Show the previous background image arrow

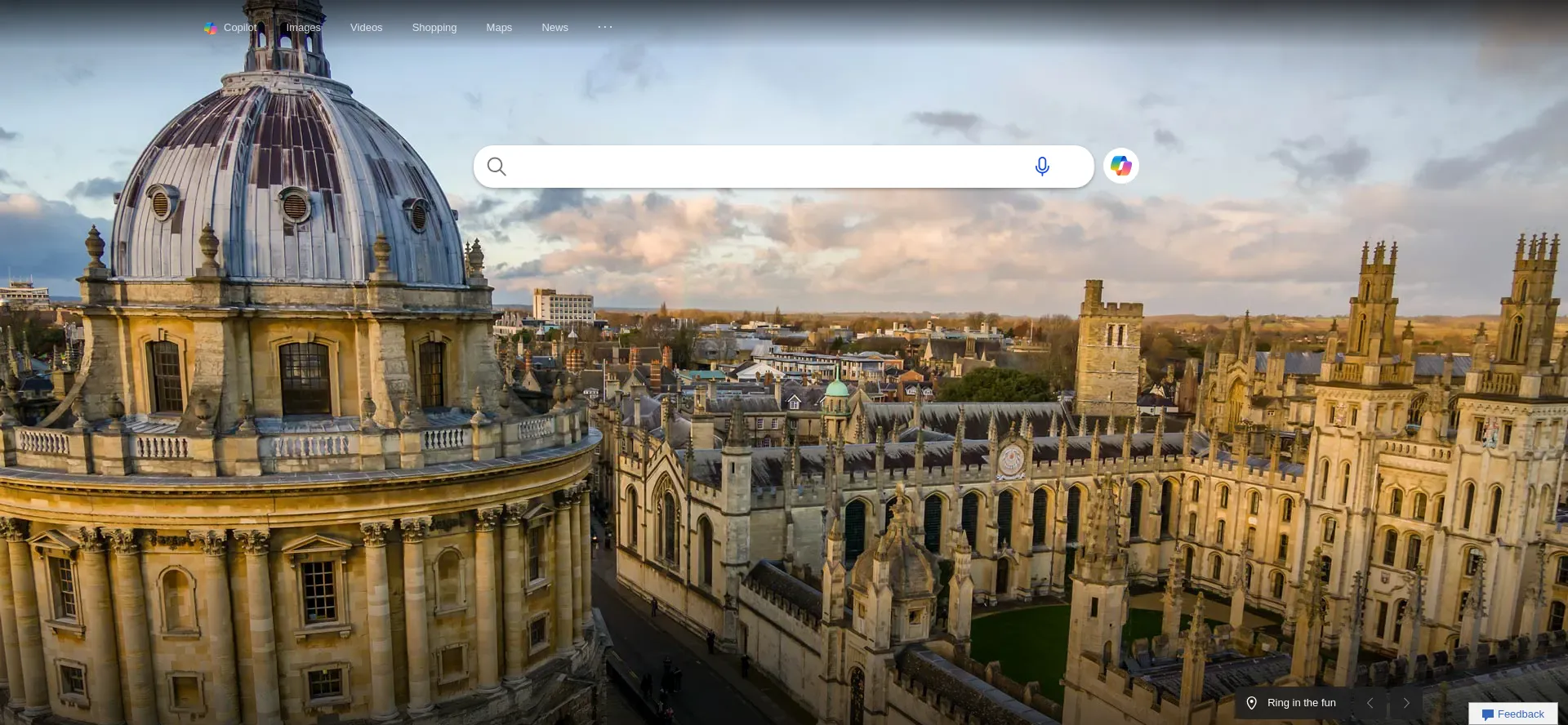click(1370, 703)
